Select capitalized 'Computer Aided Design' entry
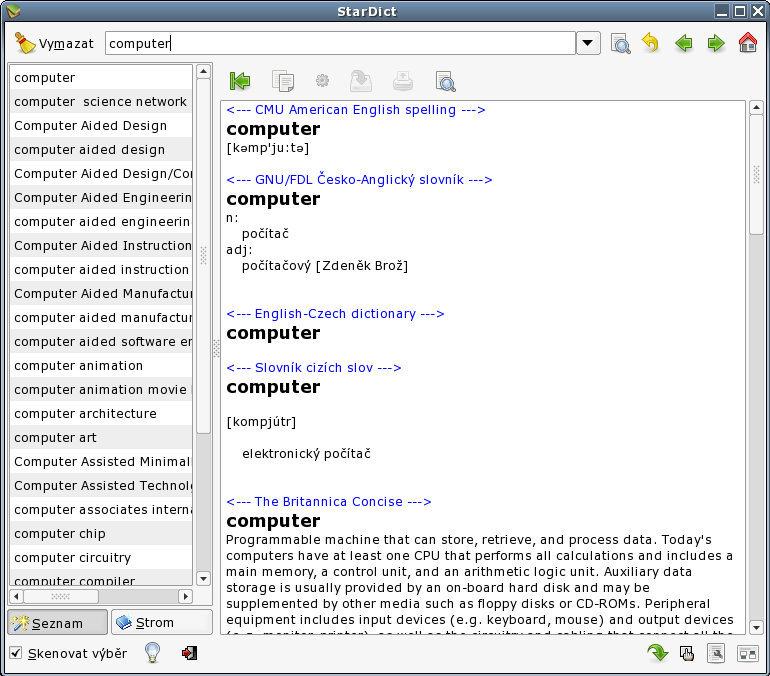This screenshot has width=770, height=676. 101,126
